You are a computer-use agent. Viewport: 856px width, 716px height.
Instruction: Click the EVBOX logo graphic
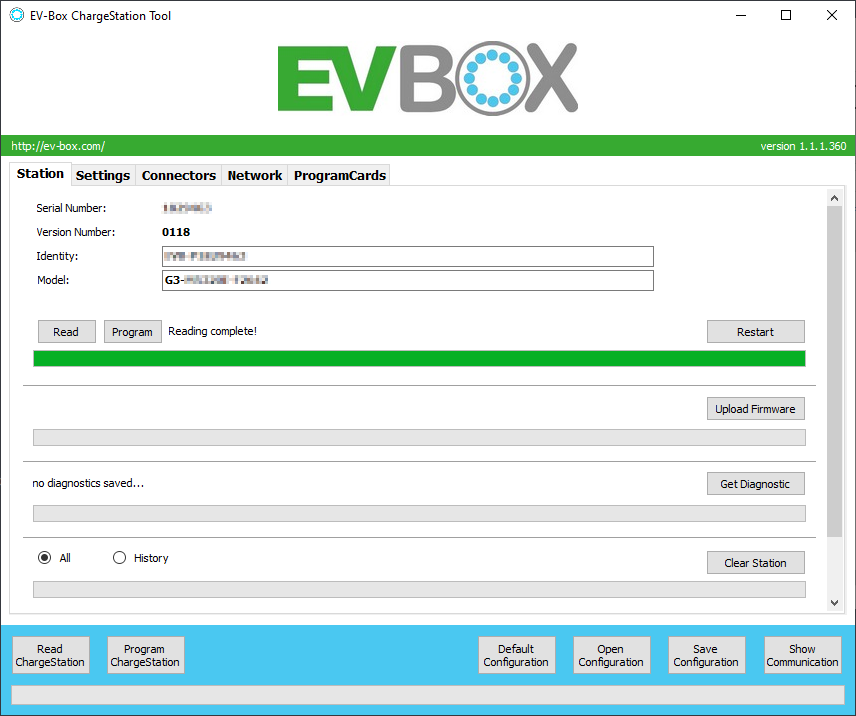(x=427, y=77)
